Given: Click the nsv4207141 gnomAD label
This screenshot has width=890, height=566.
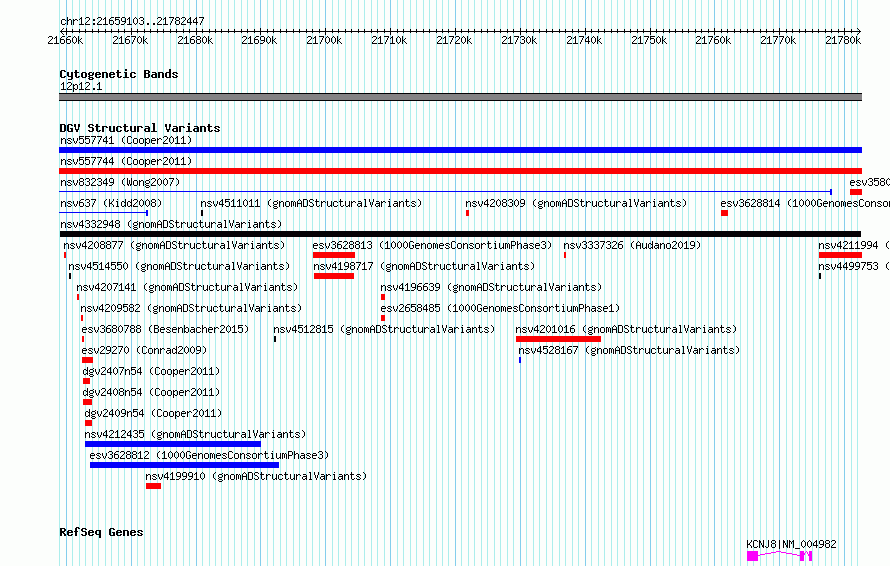Looking at the screenshot, I should click(187, 287).
